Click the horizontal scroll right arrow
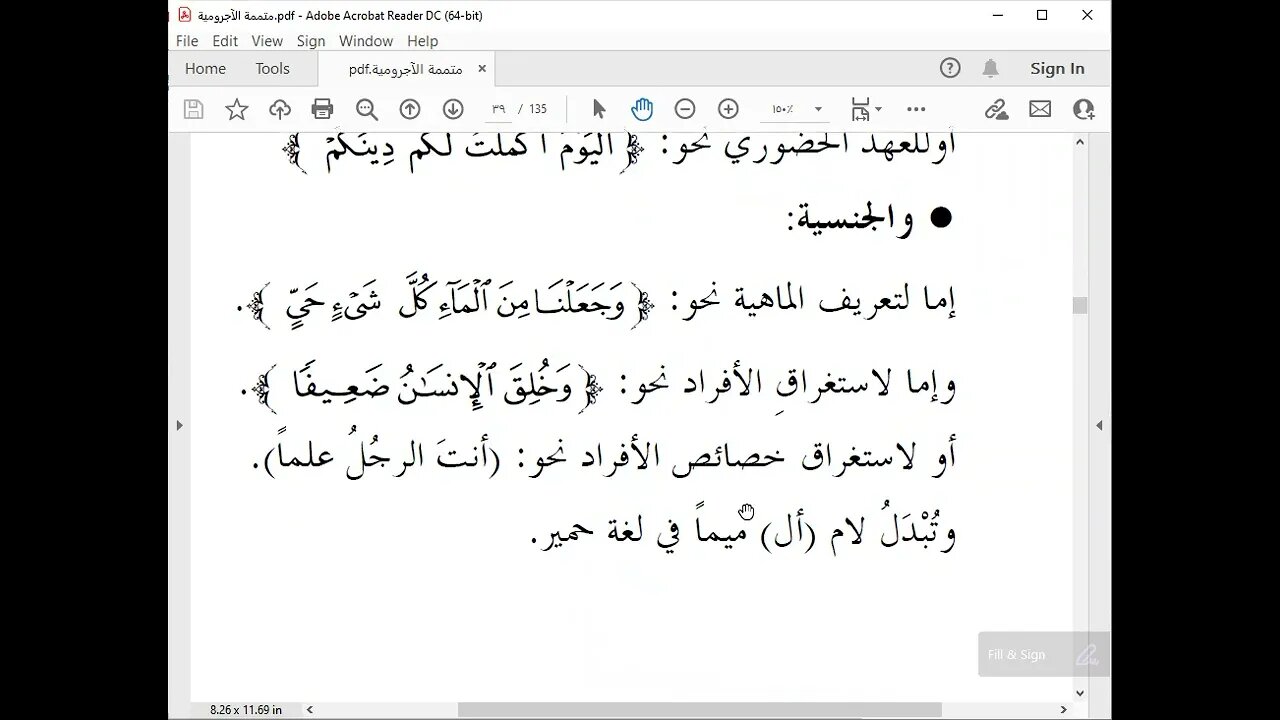The image size is (1280, 720). point(1065,710)
